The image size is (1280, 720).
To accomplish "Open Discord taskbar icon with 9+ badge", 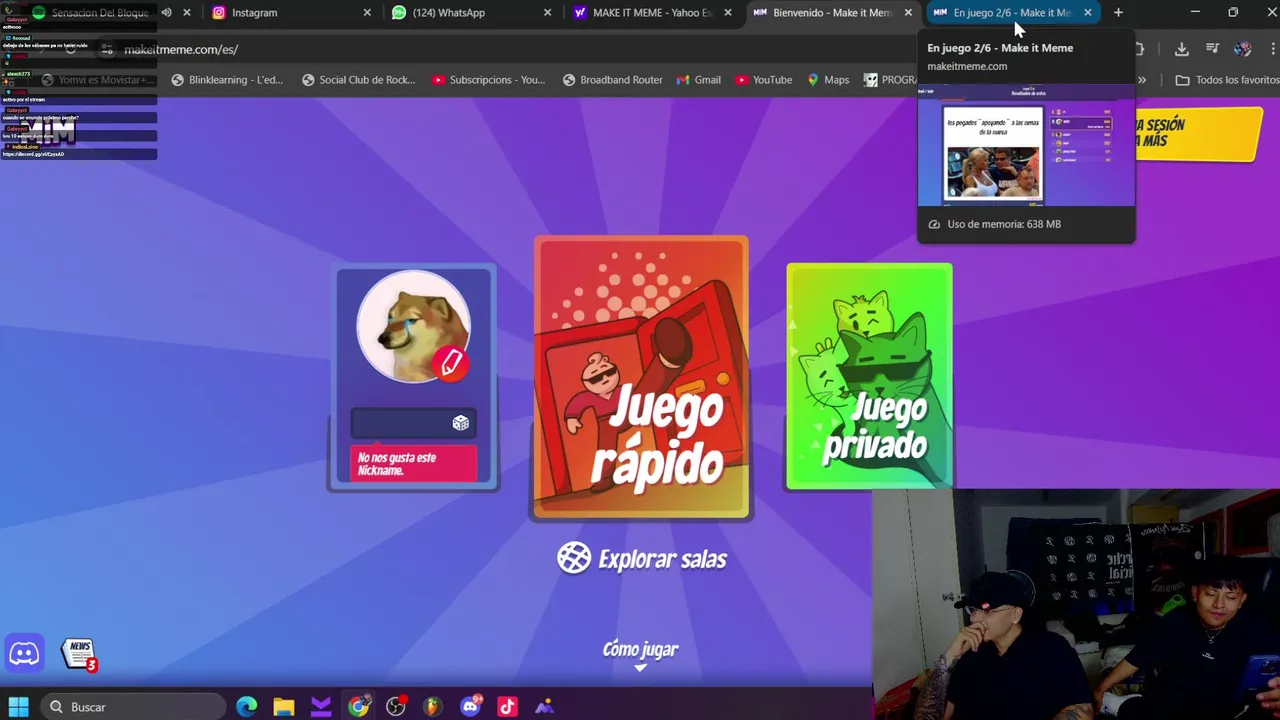I will tap(470, 706).
